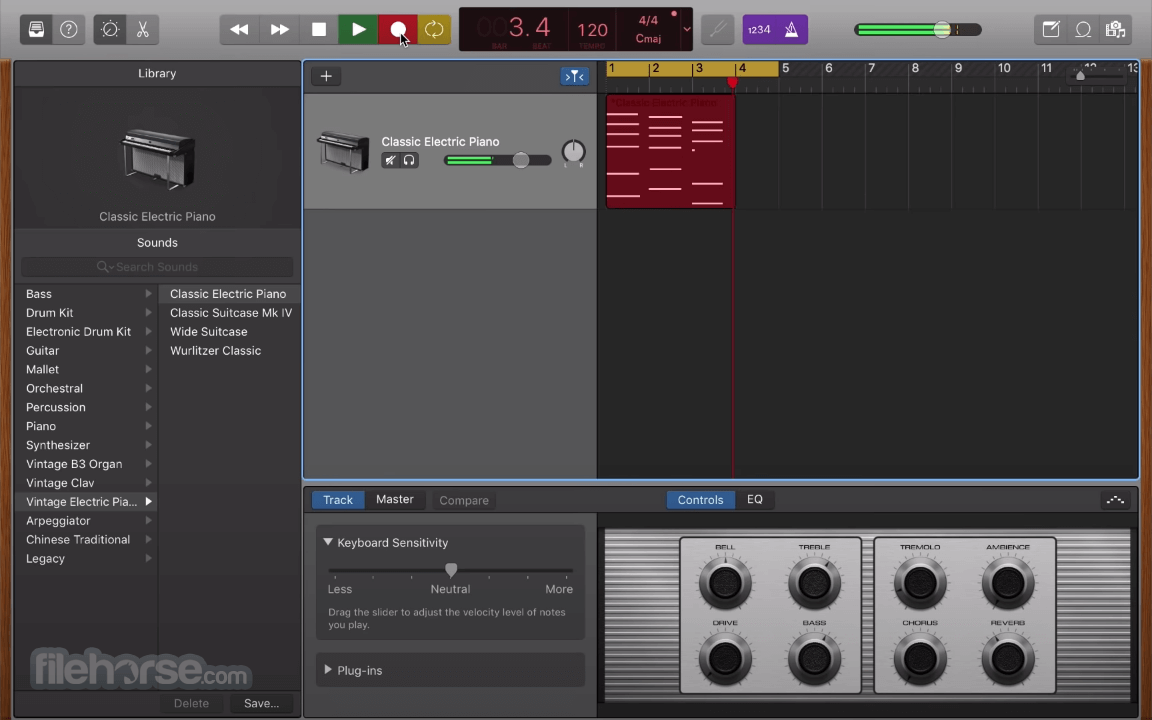The width and height of the screenshot is (1152, 720).
Task: Toggle the Metronome button
Action: (791, 29)
